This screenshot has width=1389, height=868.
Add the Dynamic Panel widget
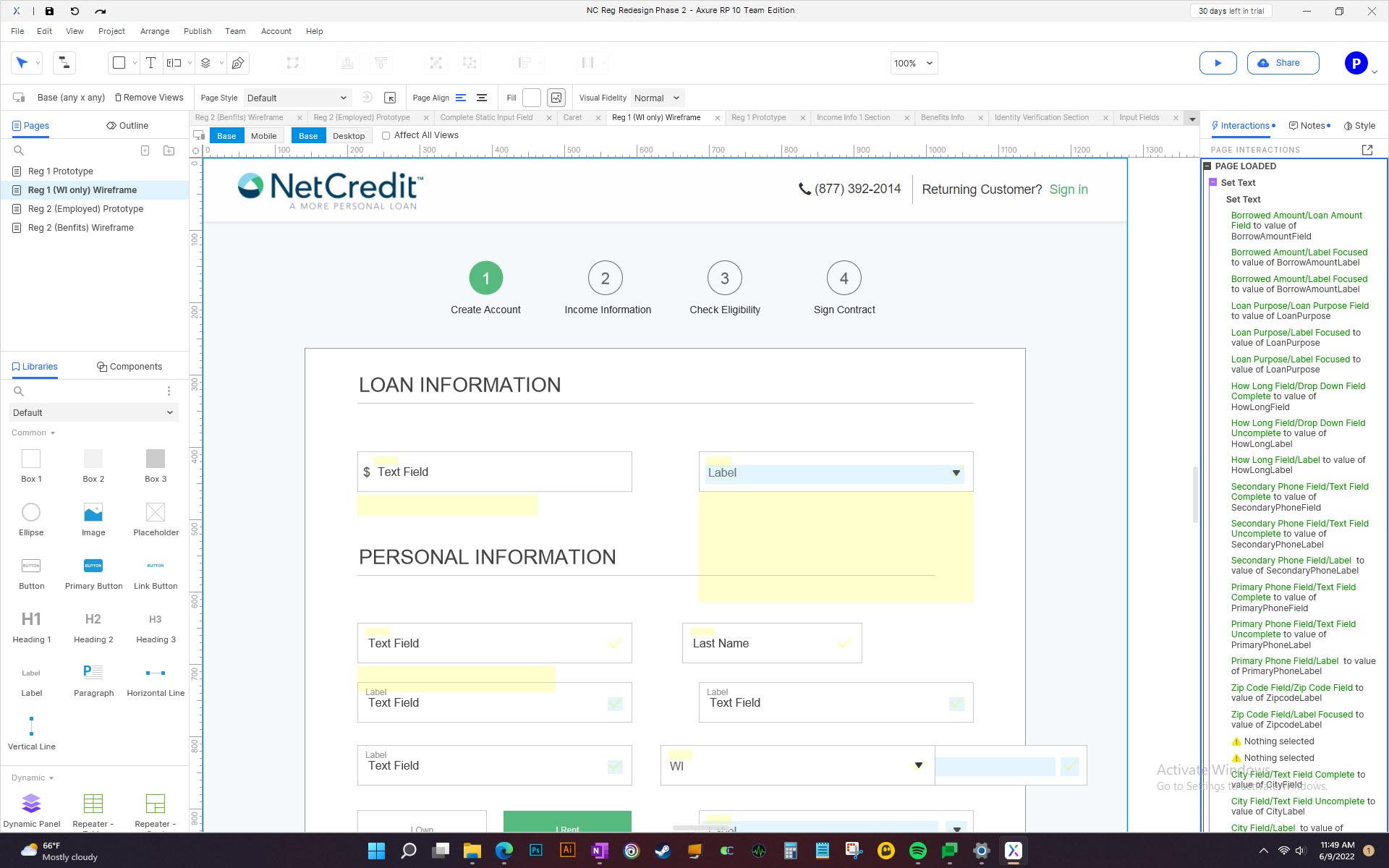click(x=31, y=810)
